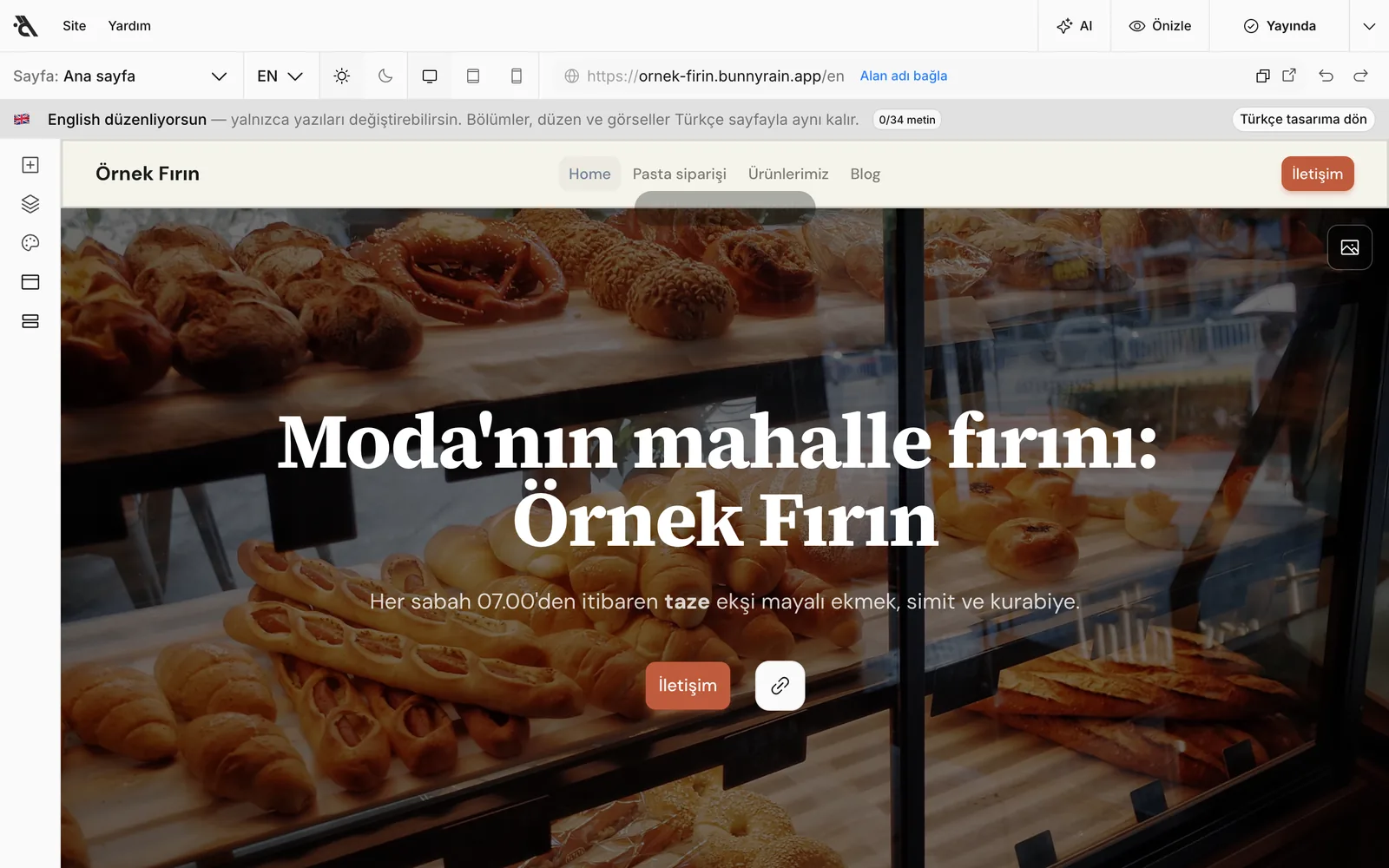The image size is (1389, 868).
Task: Click Türkçe tasarıma dön button
Action: (x=1303, y=120)
